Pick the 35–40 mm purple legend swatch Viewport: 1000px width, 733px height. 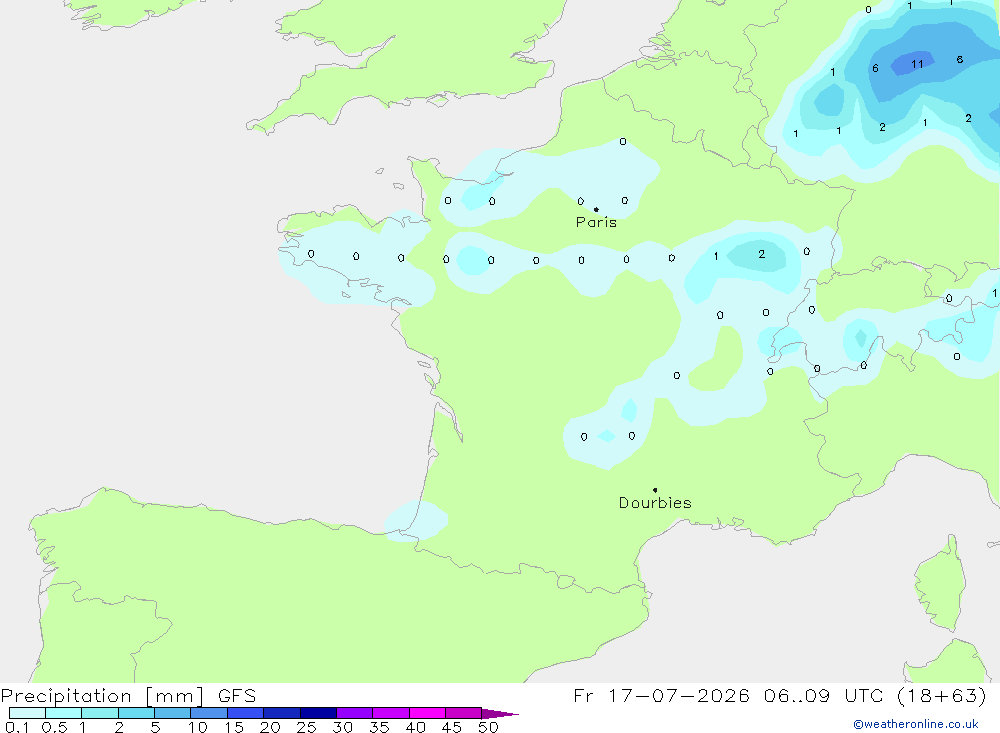391,713
